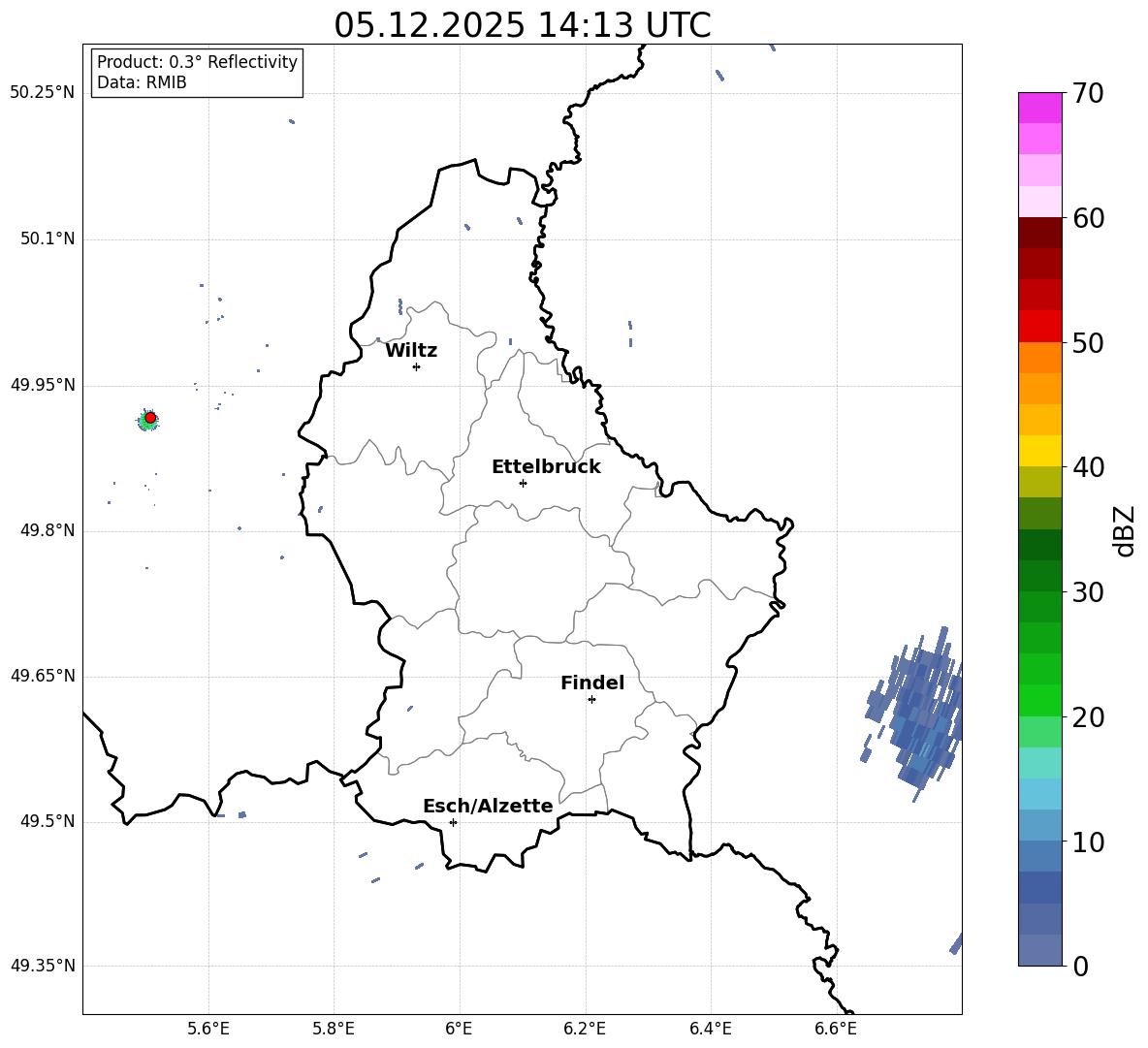Click the 49.95°N latitude label
The width and height of the screenshot is (1148, 1048).
(43, 385)
